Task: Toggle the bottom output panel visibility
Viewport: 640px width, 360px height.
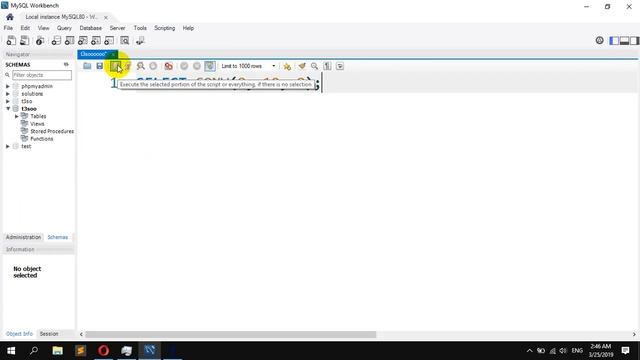Action: pos(624,40)
